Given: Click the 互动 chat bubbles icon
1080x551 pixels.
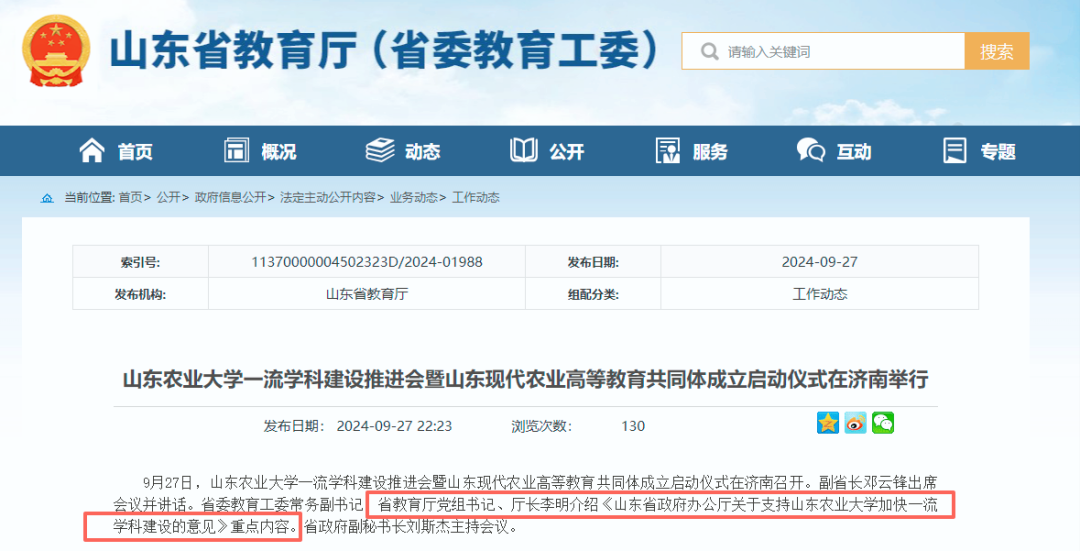Looking at the screenshot, I should [811, 150].
